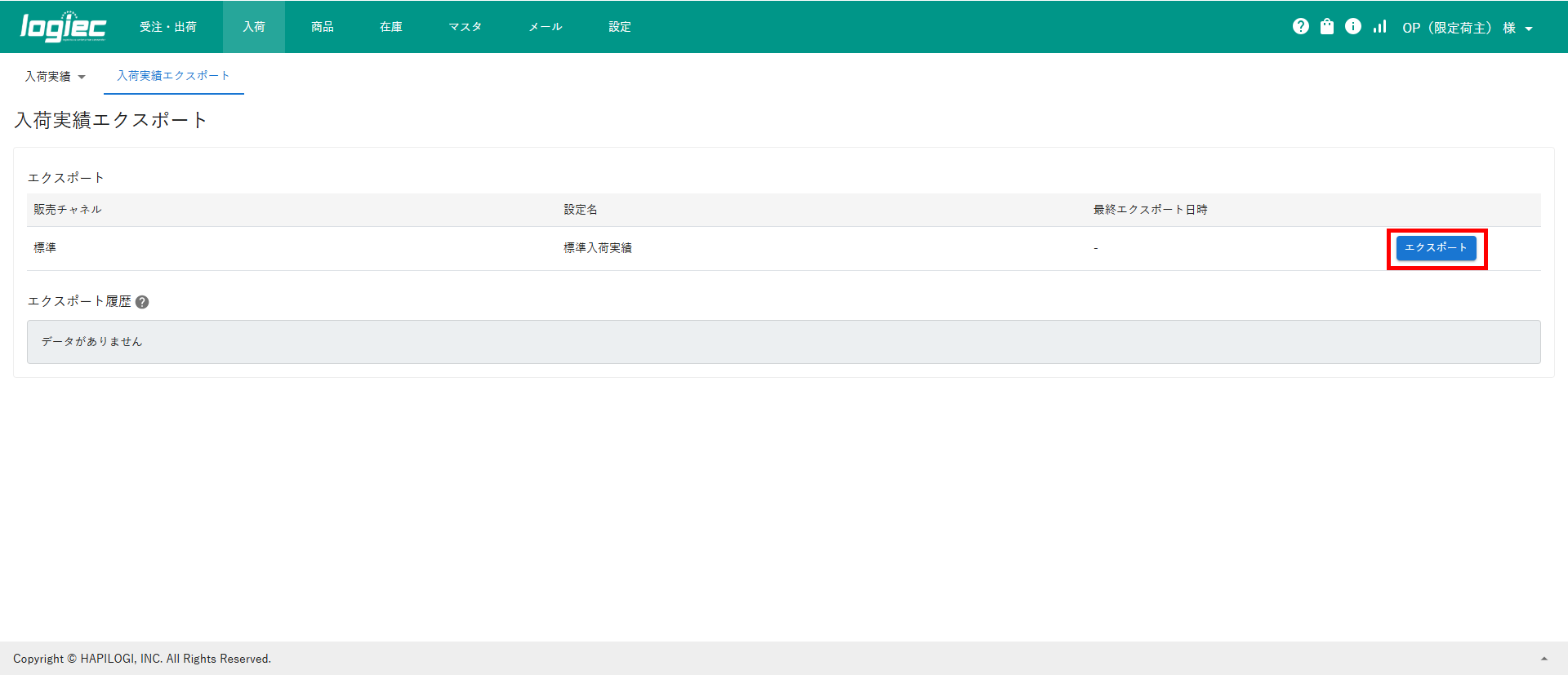Click the bar chart icon in header
The image size is (1568, 675).
pyautogui.click(x=1379, y=27)
